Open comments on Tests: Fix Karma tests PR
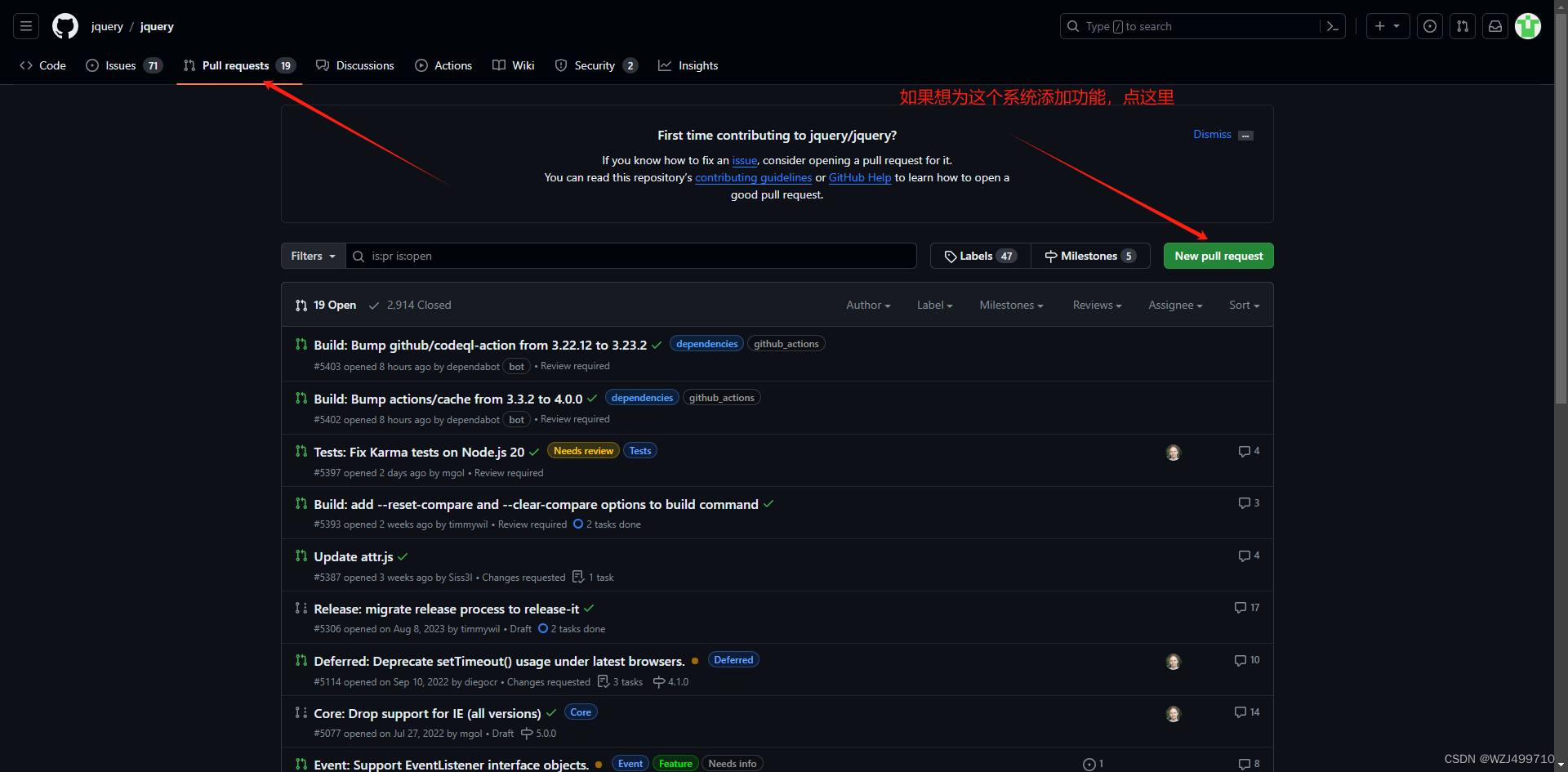 [1249, 451]
